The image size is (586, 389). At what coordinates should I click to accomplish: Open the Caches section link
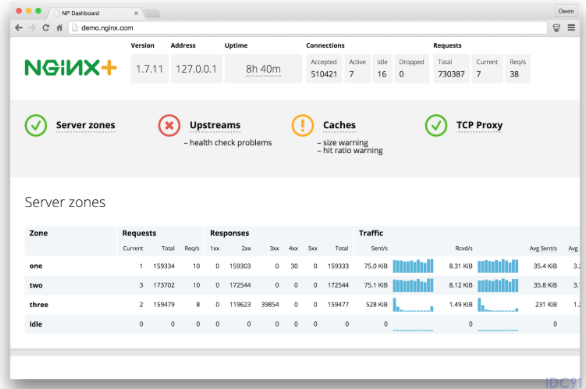tap(339, 125)
